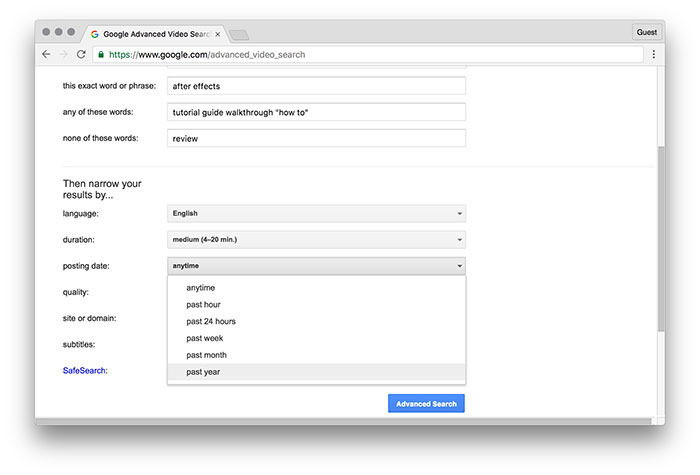Click the Guest profile button
Screen dimensions: 700x475
click(647, 32)
